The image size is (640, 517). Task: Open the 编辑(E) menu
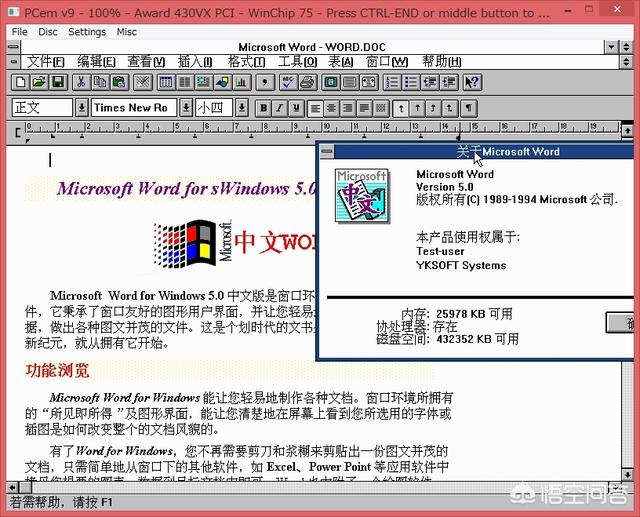coord(96,62)
